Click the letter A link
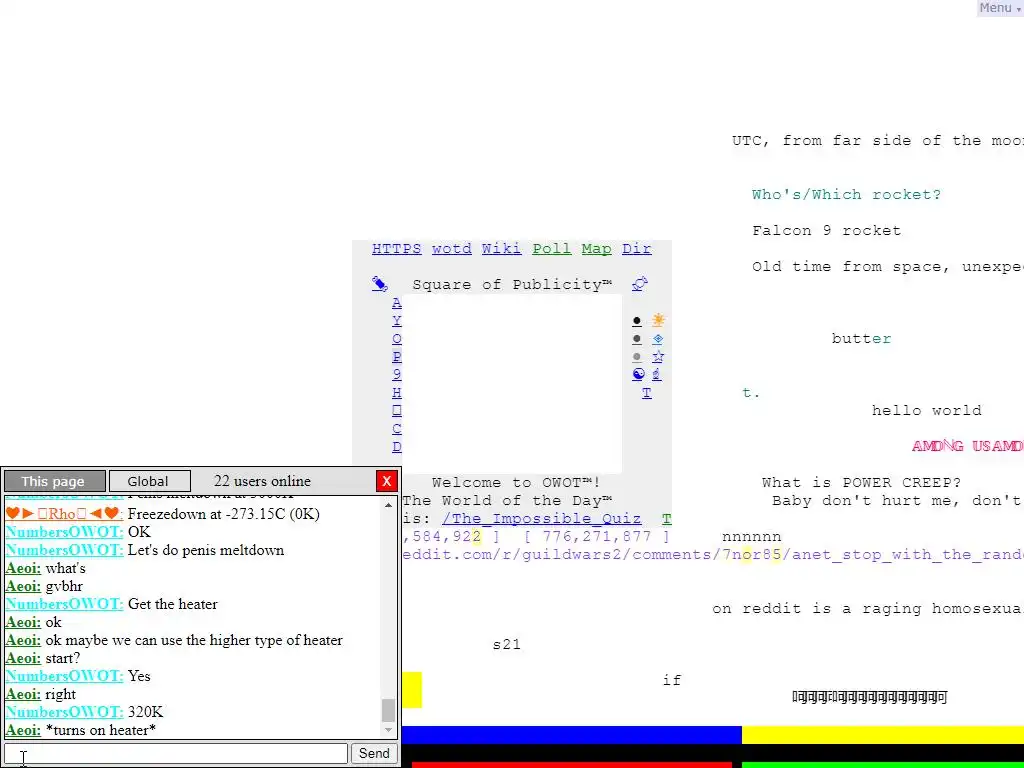The height and width of the screenshot is (768, 1024). tap(396, 303)
